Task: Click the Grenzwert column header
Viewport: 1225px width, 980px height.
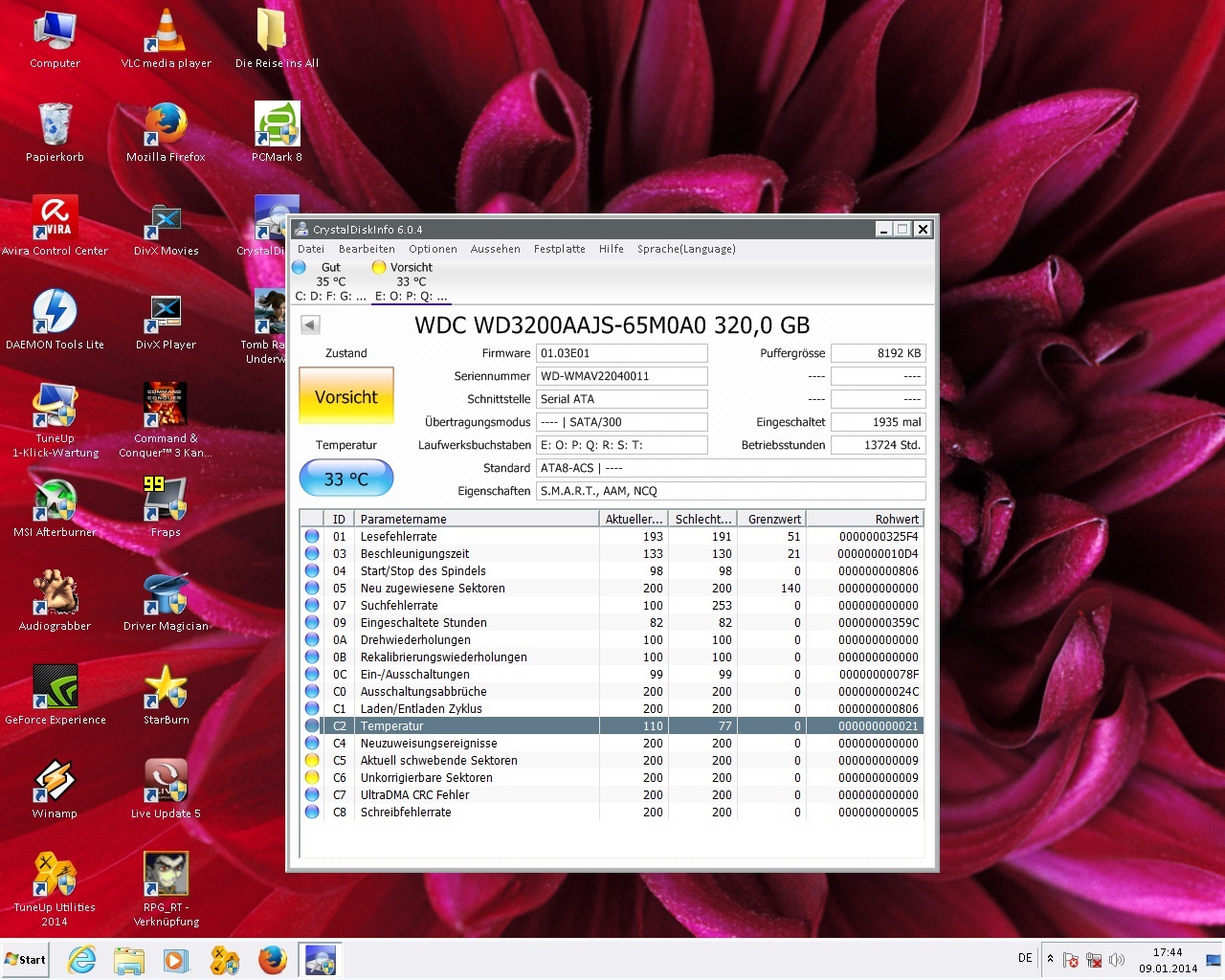Action: click(x=773, y=519)
